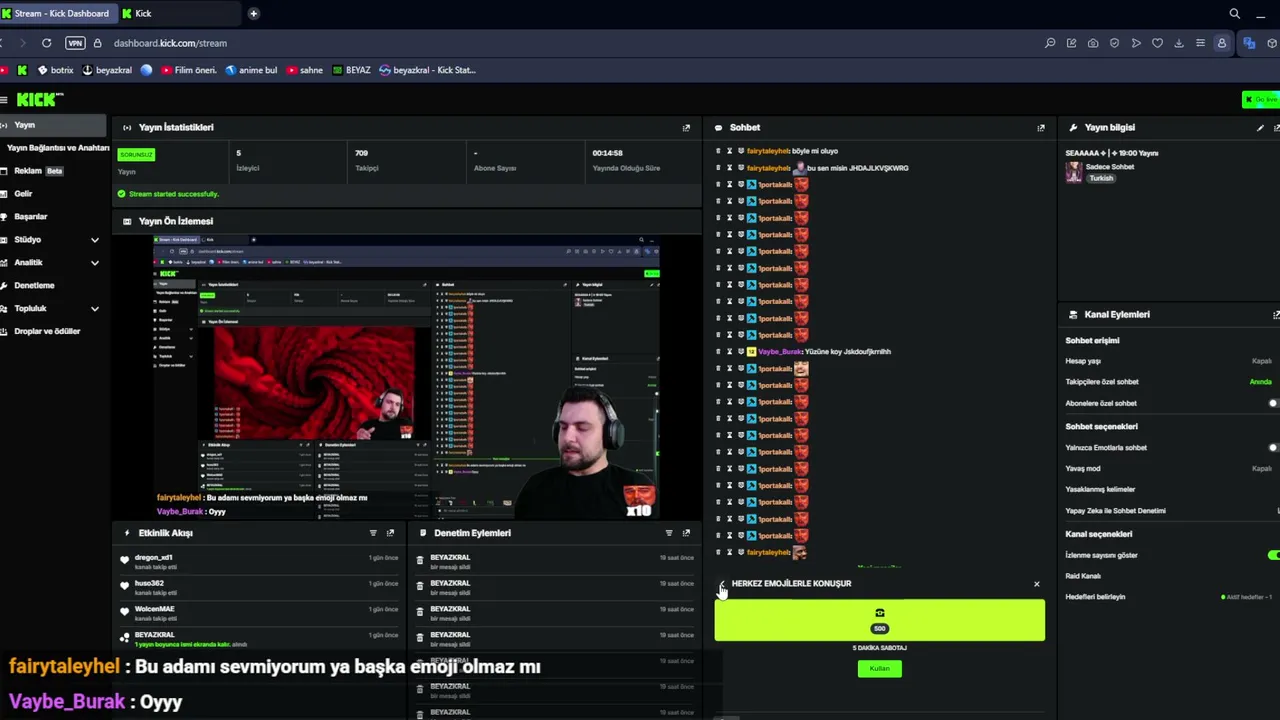1280x720 pixels.
Task: Click the shield checkmark icon in browser toolbar
Action: pyautogui.click(x=1114, y=43)
